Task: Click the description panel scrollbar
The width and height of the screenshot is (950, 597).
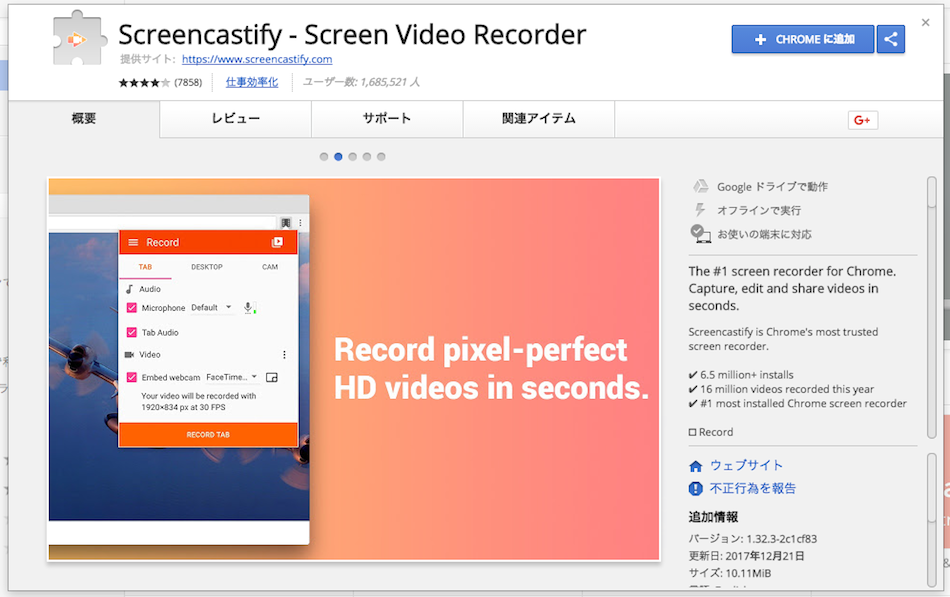Action: point(932,307)
